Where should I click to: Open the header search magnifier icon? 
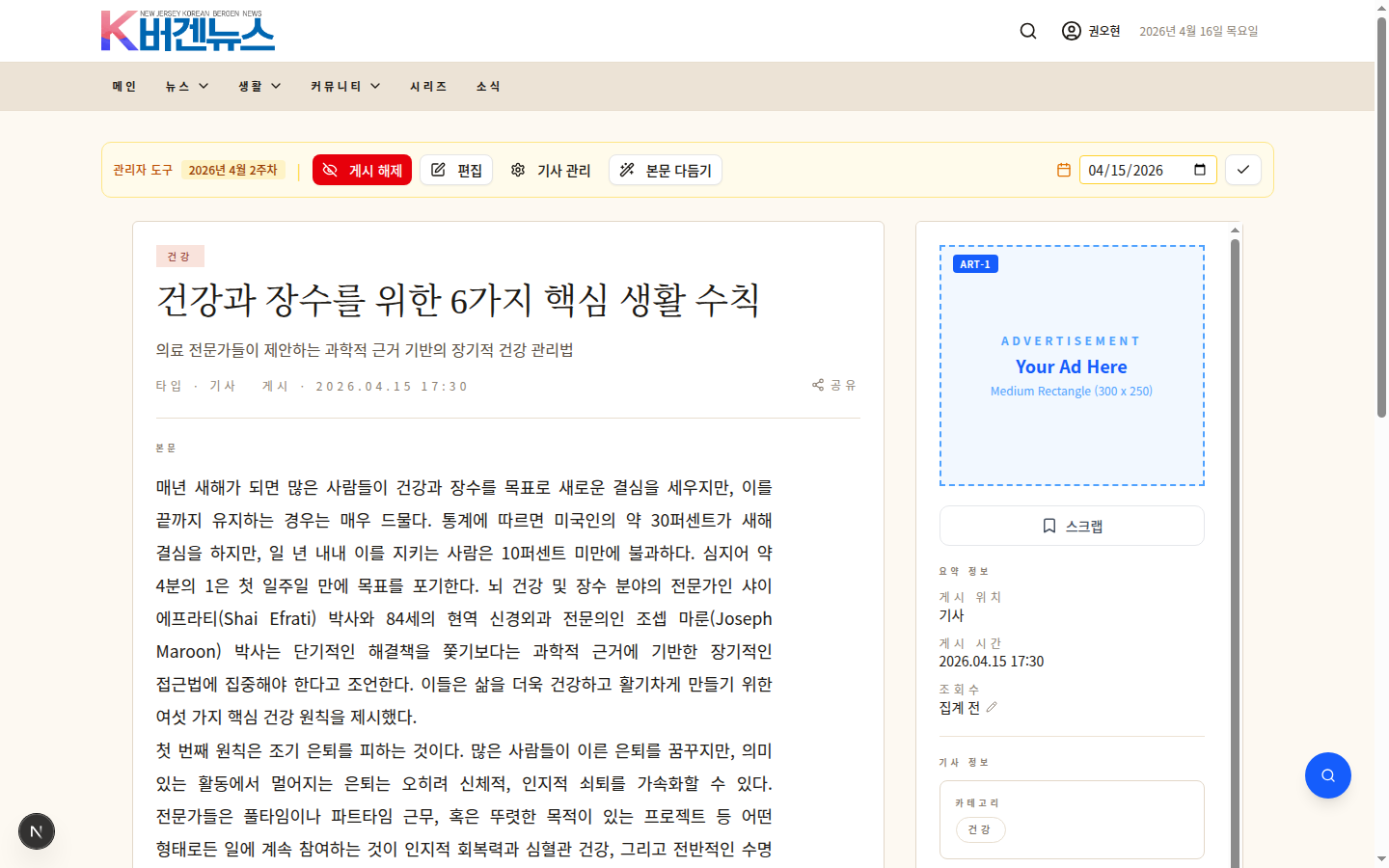(1027, 30)
